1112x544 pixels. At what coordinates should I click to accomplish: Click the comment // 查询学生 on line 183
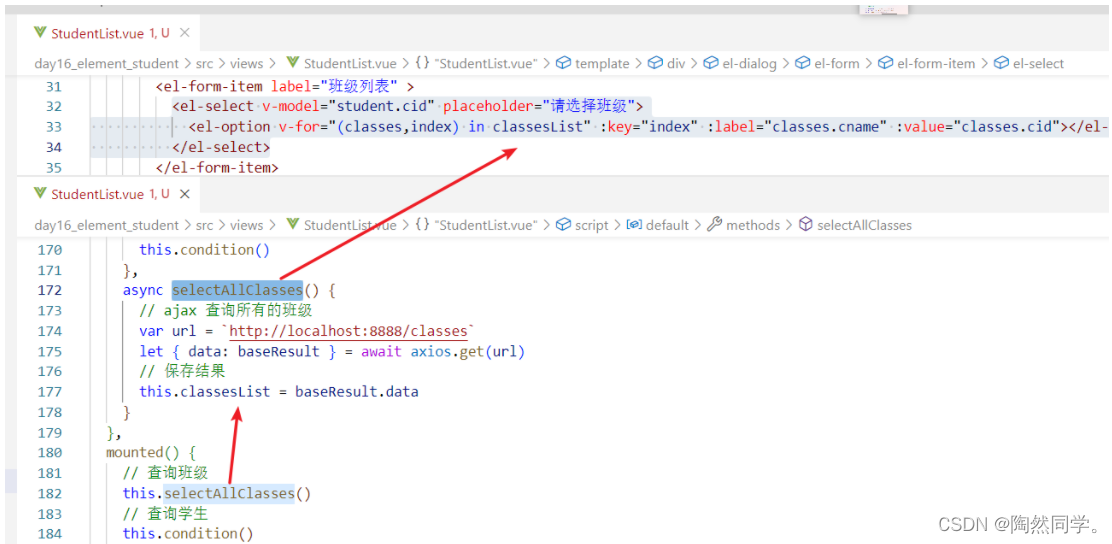165,514
